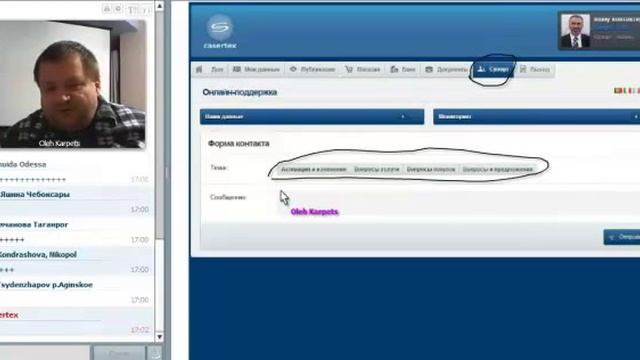
Task: Select the Яшина Чебоксары chat entry
Action: (77, 202)
